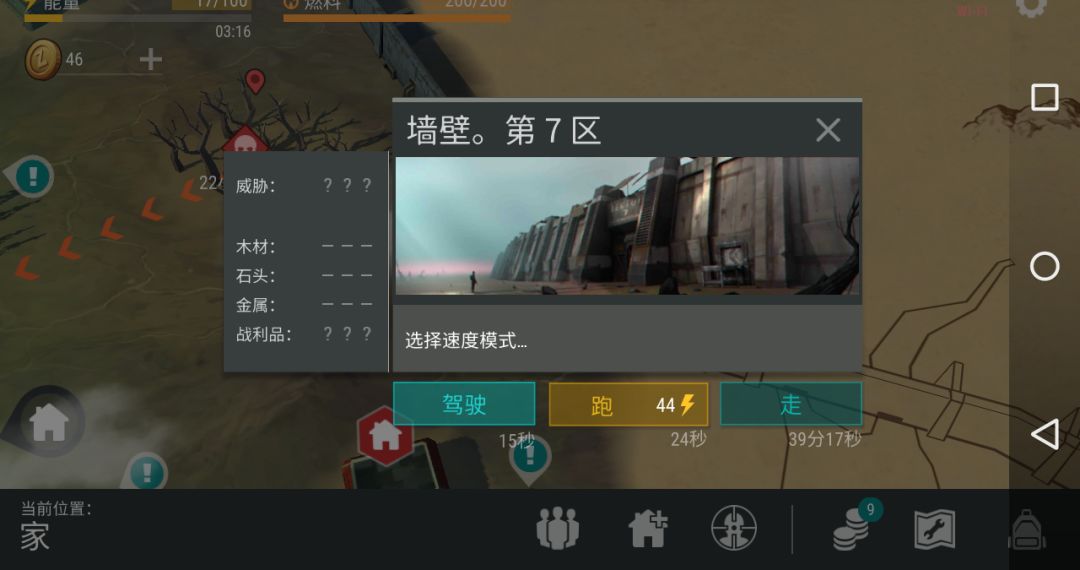The image size is (1080, 570).
Task: Choose 走 walk speed mode
Action: [x=791, y=404]
